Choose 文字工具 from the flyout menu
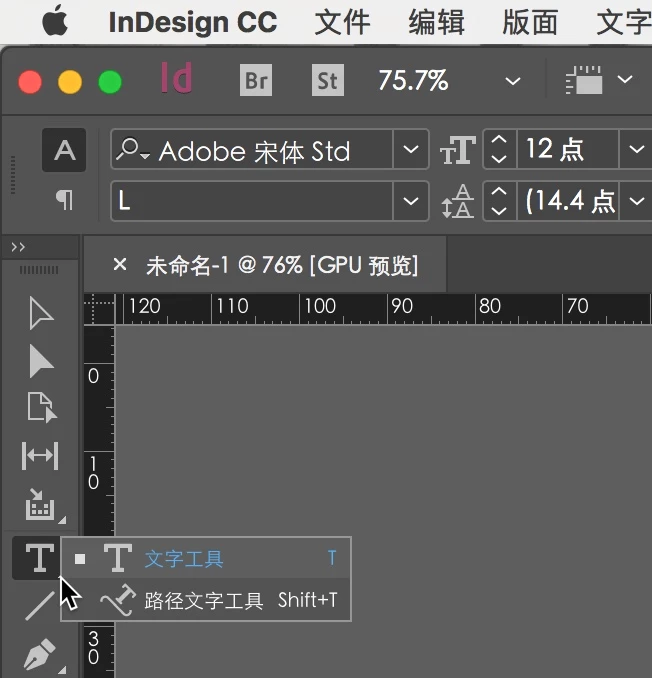Viewport: 652px width, 678px height. coord(206,558)
